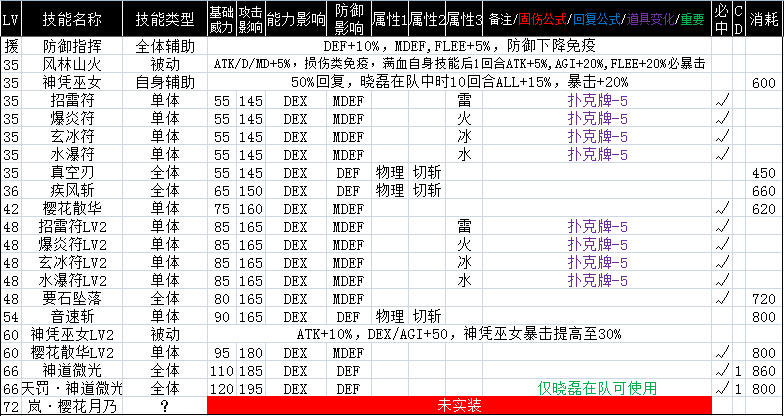
Task: Click the cost value 450
Action: pos(764,173)
